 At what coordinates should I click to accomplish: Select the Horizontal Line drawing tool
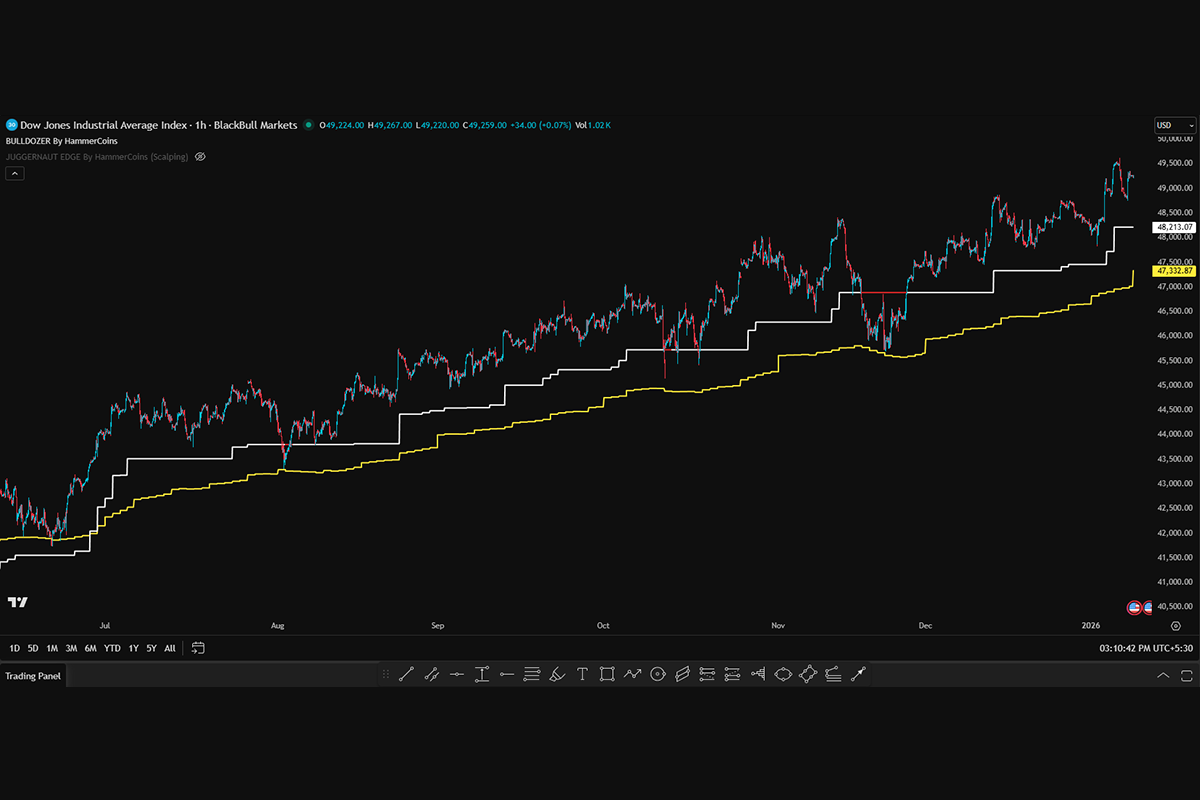[457, 675]
